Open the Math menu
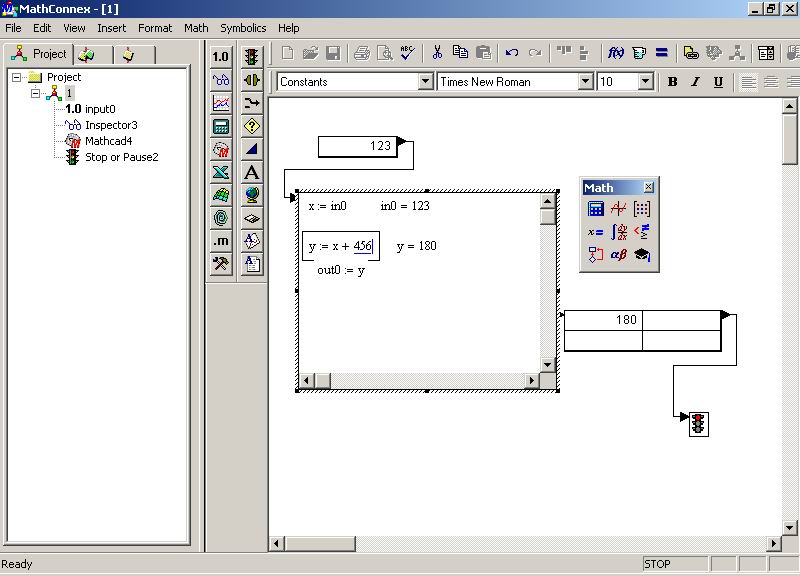800x576 pixels. 196,28
